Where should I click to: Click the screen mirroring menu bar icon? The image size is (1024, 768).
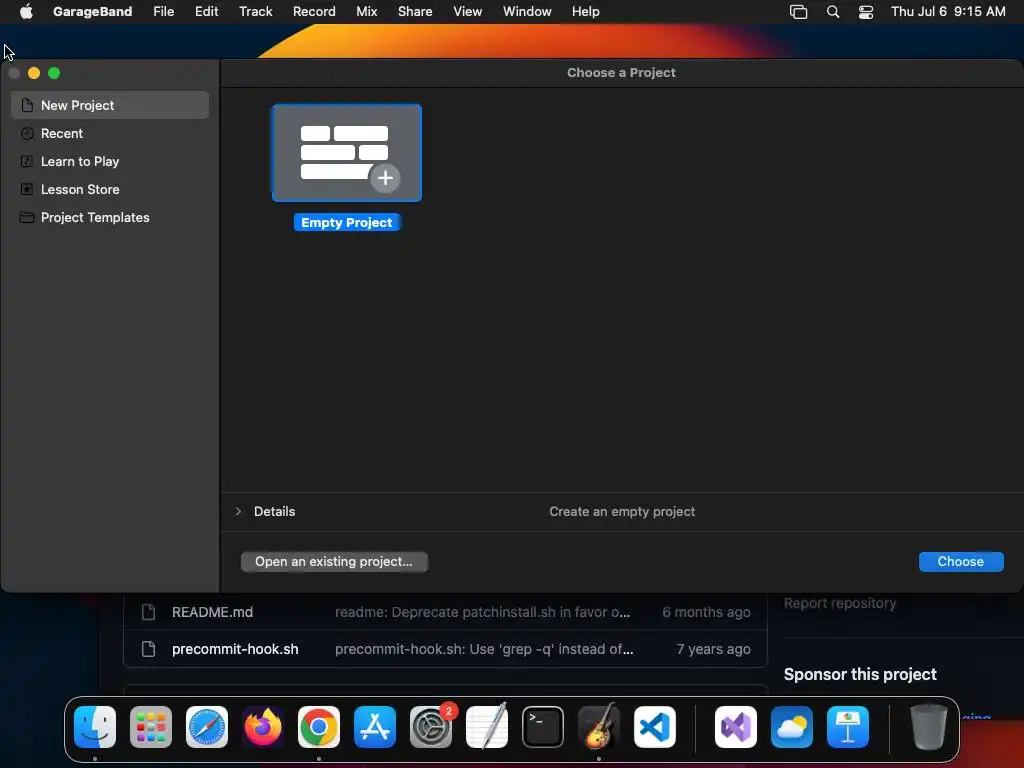coord(798,12)
